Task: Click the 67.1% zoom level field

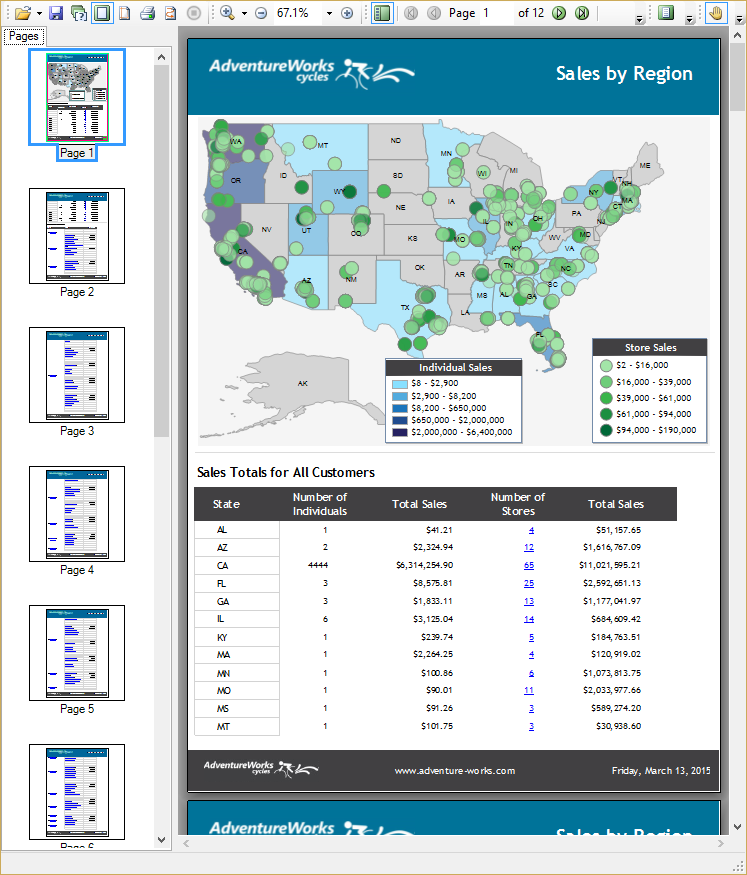Action: tap(297, 13)
